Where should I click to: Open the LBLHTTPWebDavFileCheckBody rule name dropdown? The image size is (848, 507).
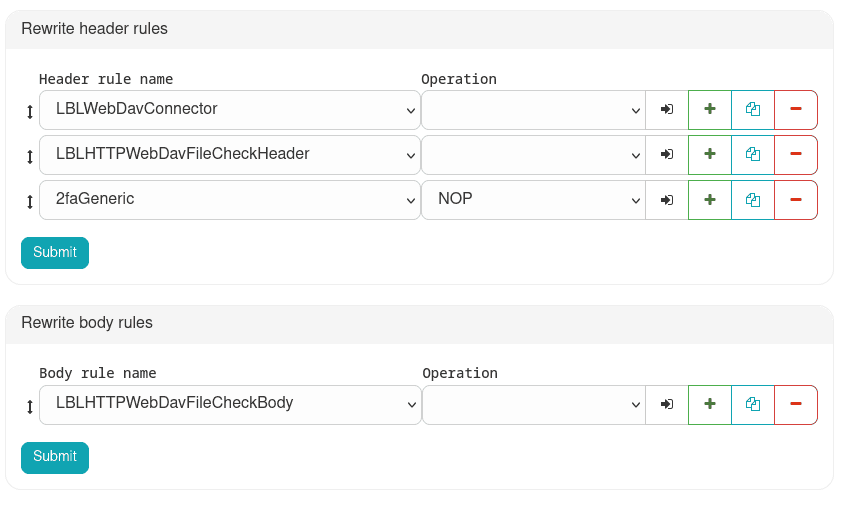[x=229, y=405]
